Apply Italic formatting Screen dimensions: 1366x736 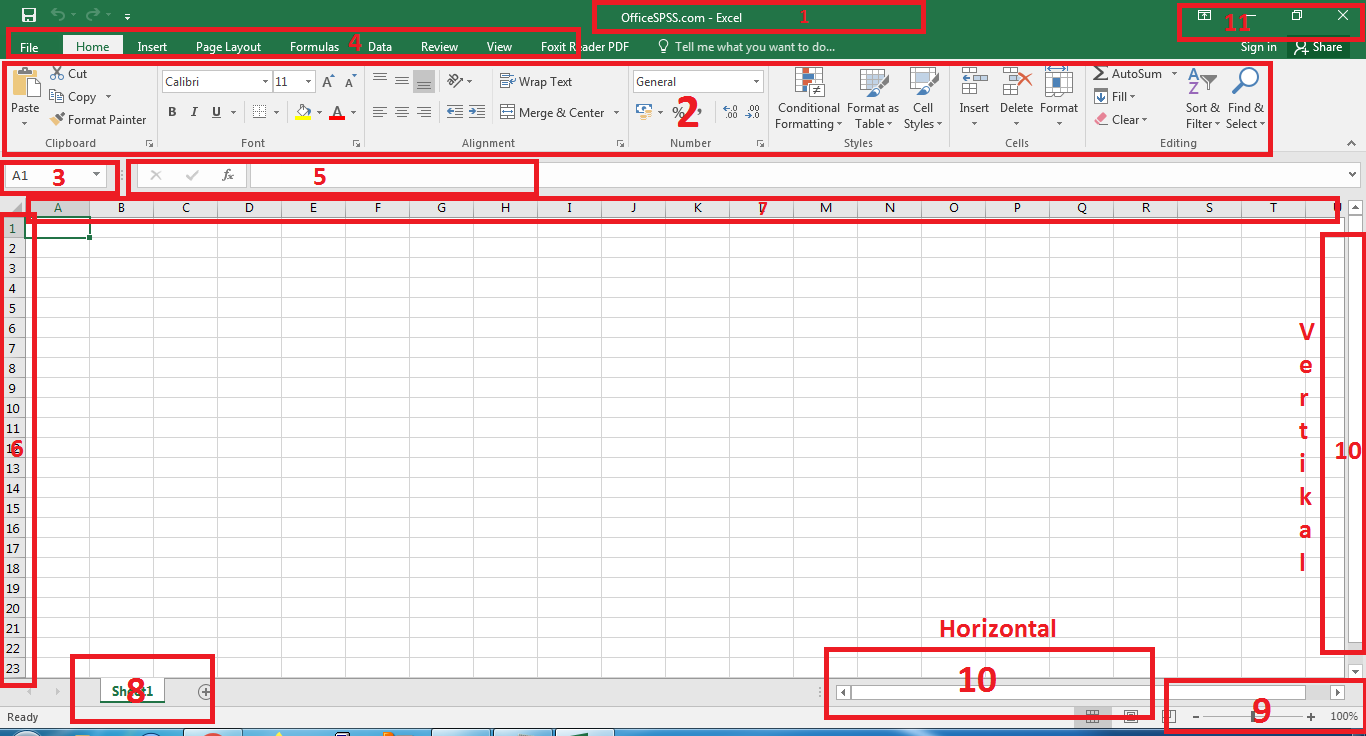194,112
